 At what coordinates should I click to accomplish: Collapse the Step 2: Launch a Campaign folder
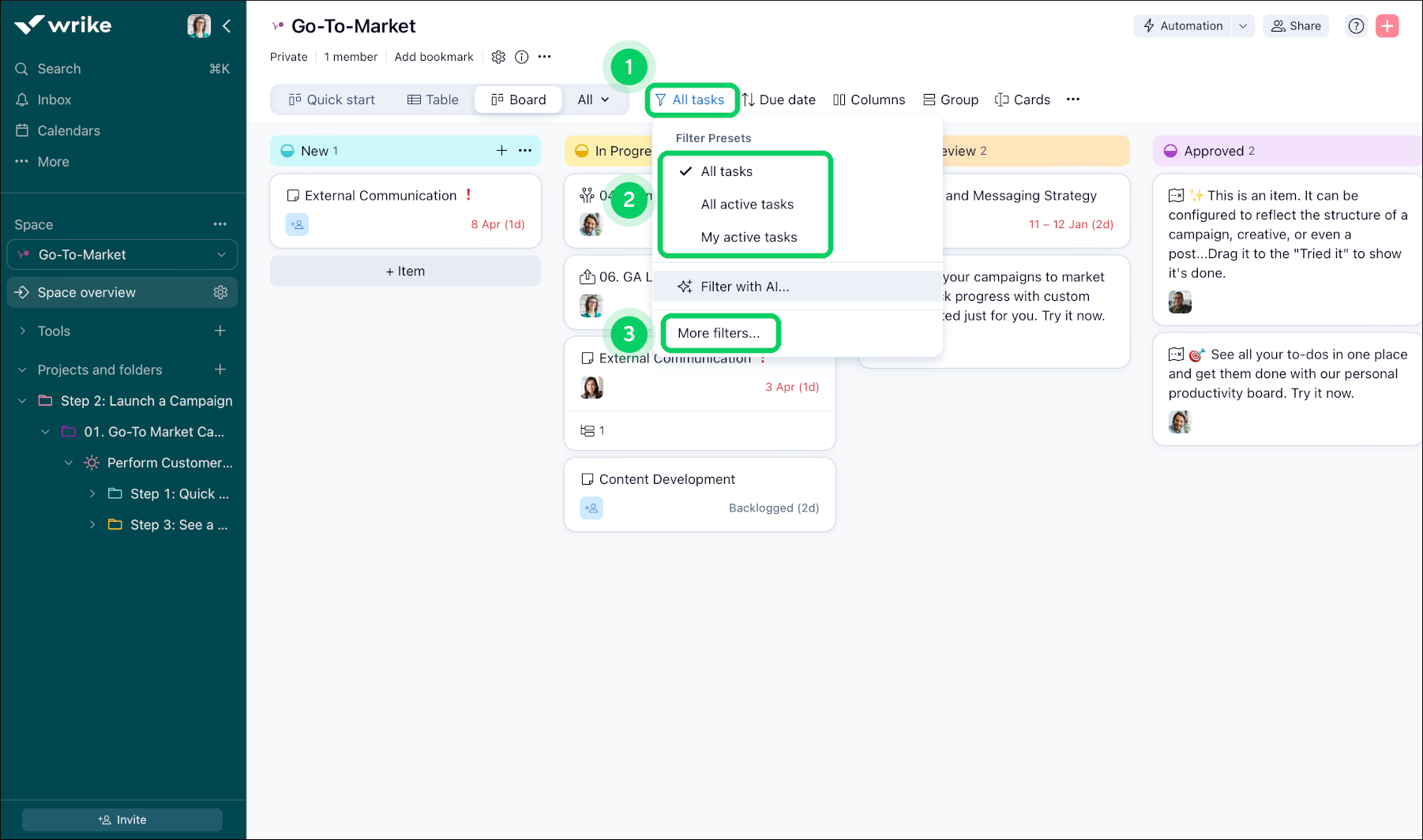[21, 400]
